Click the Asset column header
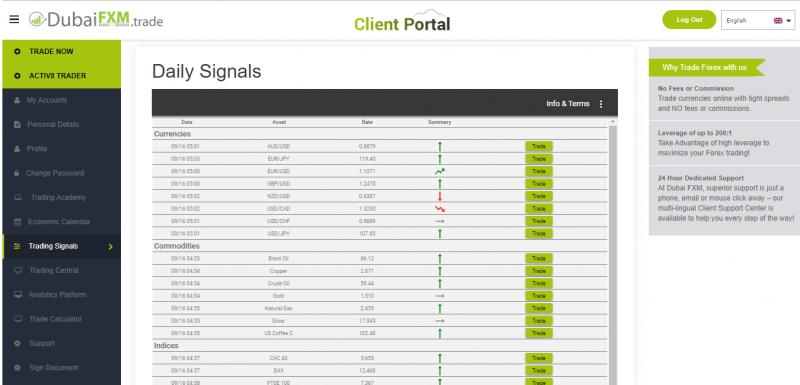The image size is (800, 385). point(279,122)
